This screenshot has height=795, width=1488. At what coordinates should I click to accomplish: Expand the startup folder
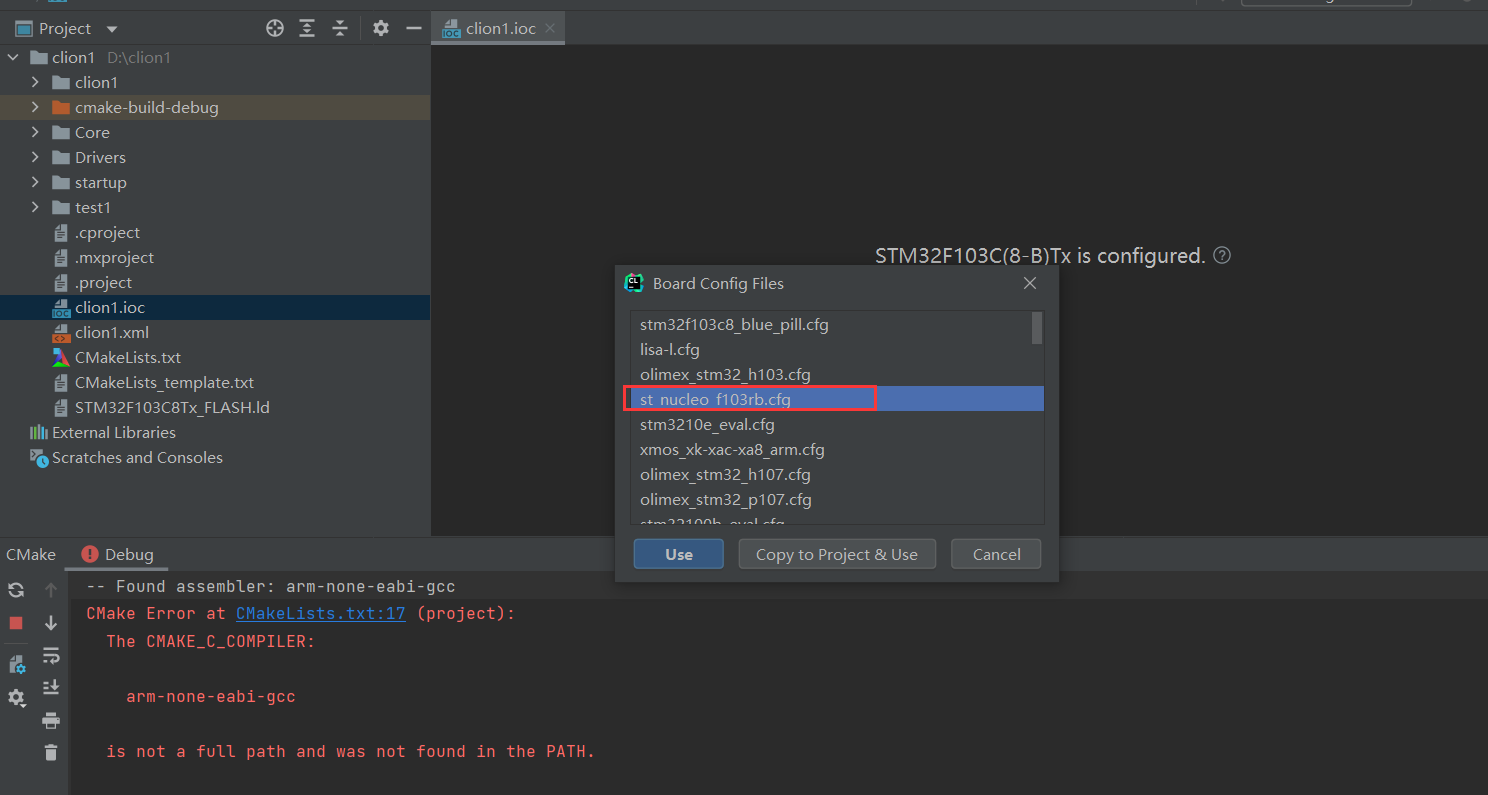pyautogui.click(x=35, y=183)
